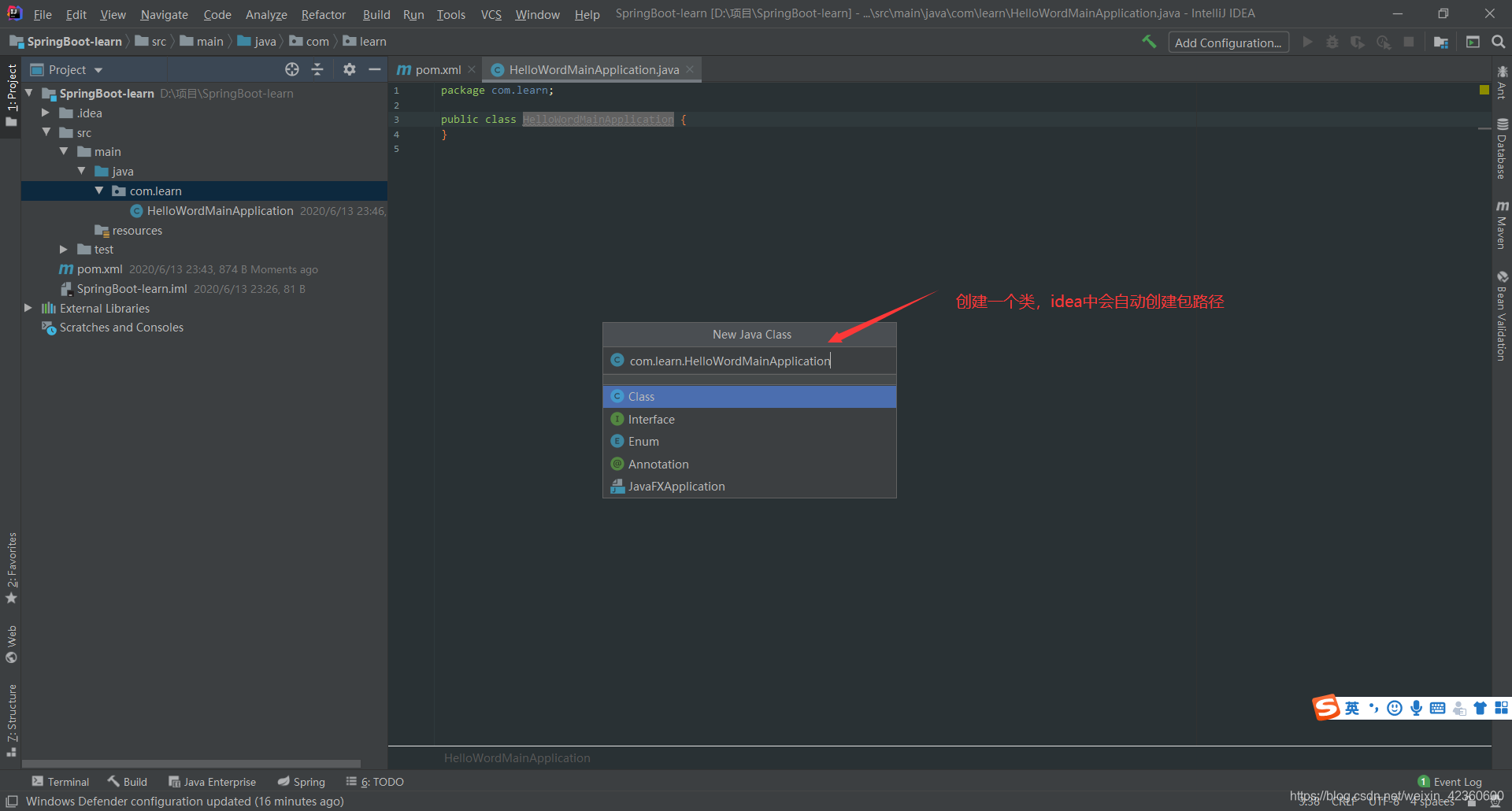
Task: Click Add Configuration button
Action: coord(1228,43)
